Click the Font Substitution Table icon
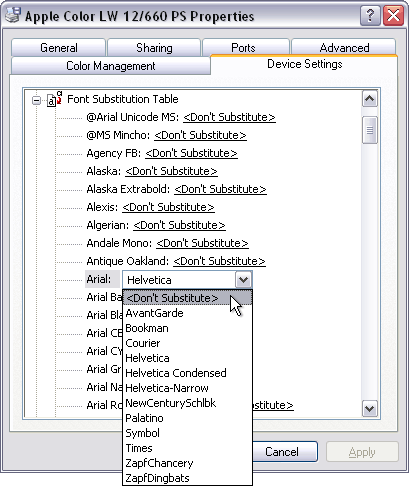Viewport: 409px width, 486px height. tap(55, 98)
